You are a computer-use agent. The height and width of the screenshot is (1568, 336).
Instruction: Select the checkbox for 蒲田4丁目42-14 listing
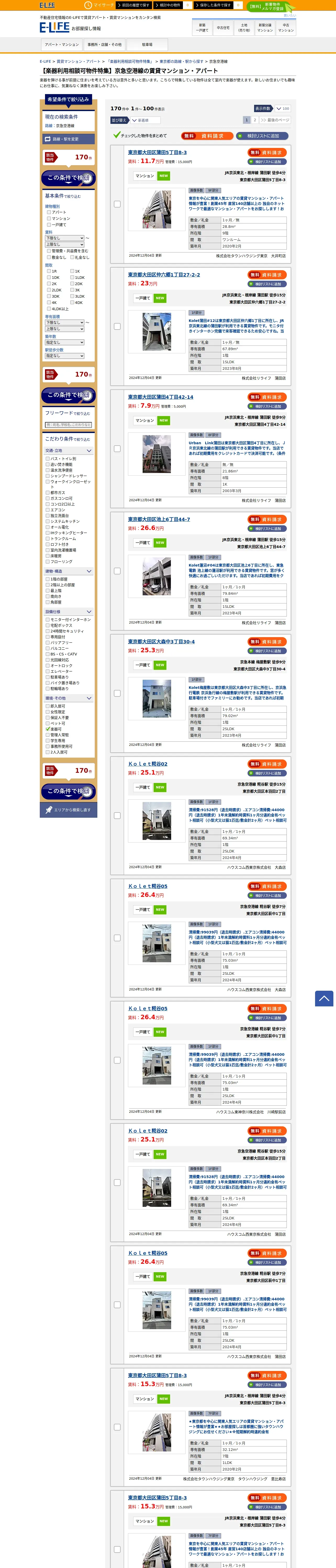[x=117, y=449]
